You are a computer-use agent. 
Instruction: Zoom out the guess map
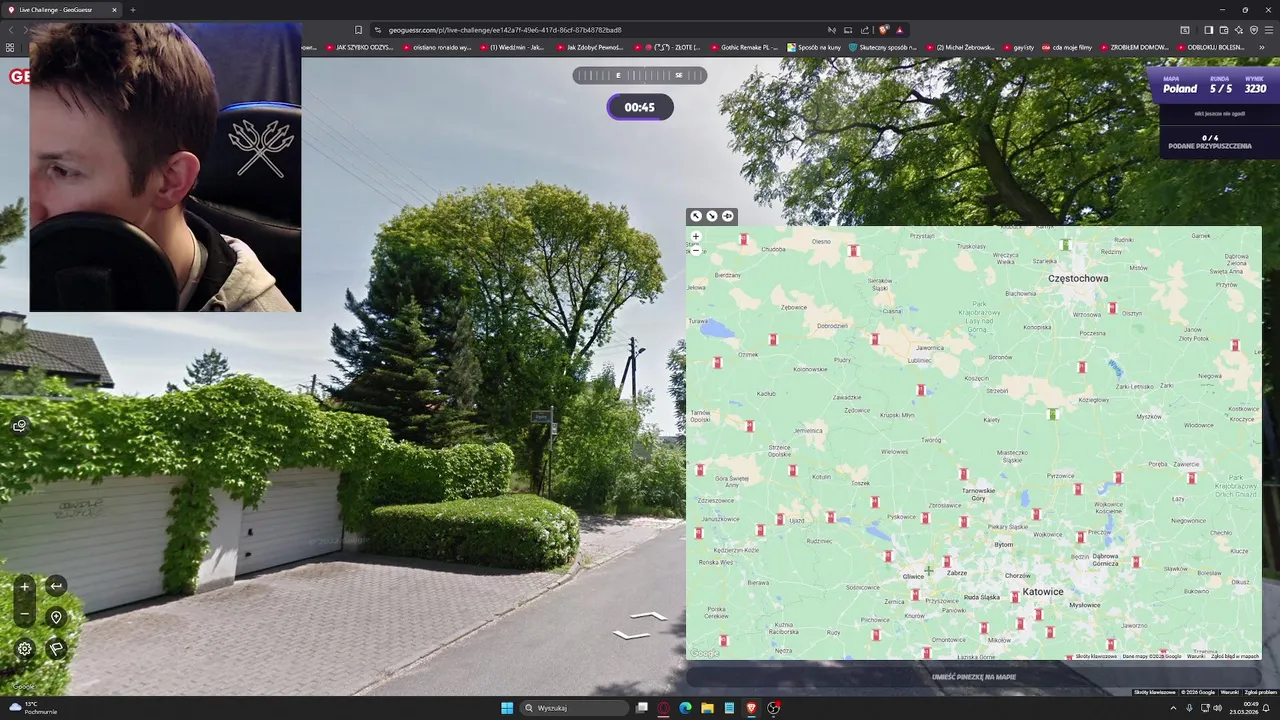click(696, 251)
